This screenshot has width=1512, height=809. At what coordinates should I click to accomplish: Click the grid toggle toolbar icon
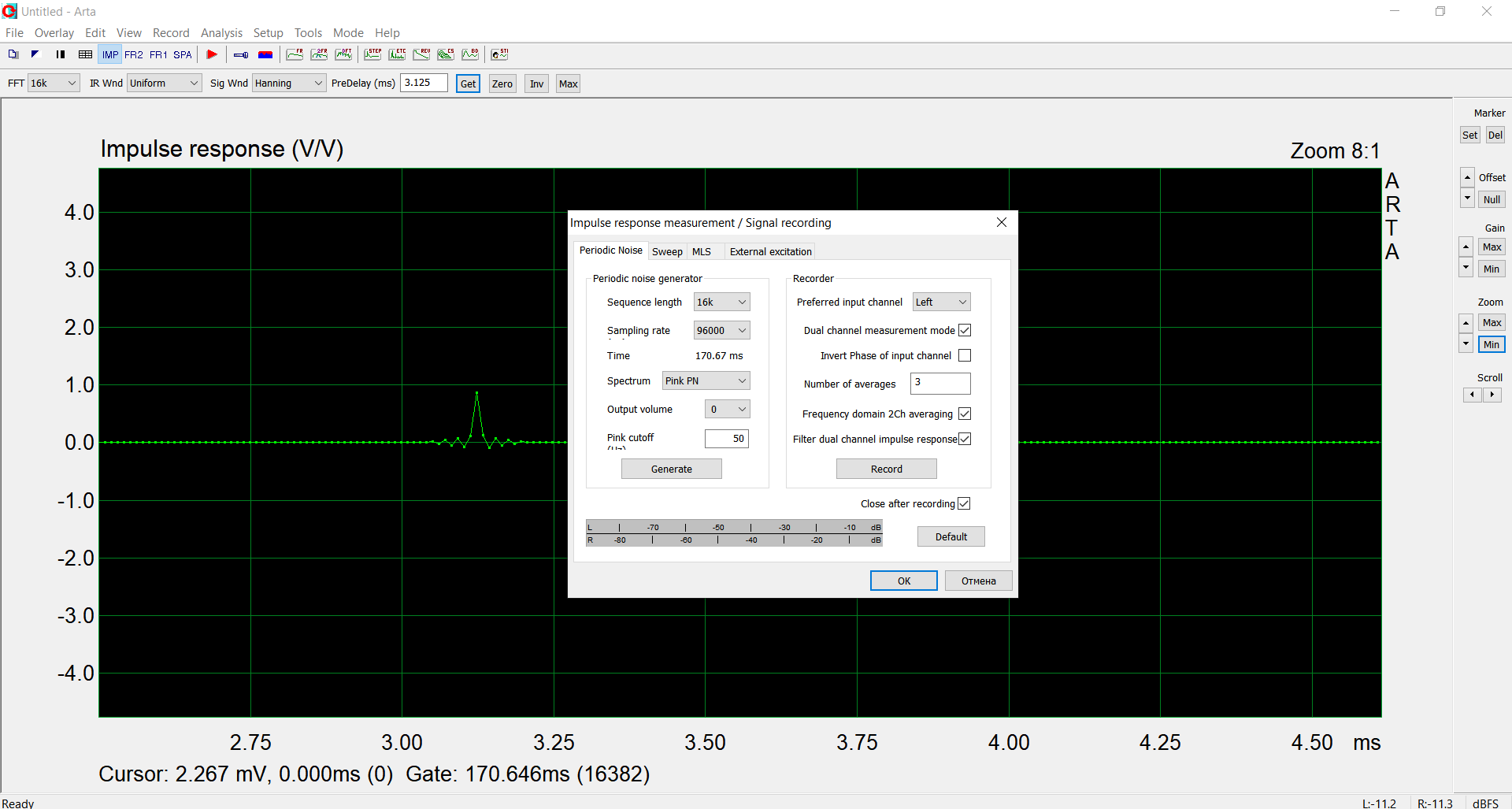point(85,54)
